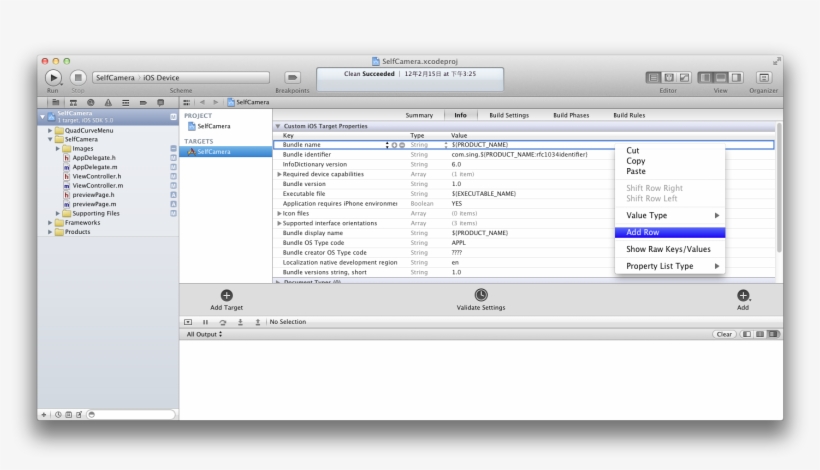
Task: Click the Add Target button
Action: (x=226, y=300)
